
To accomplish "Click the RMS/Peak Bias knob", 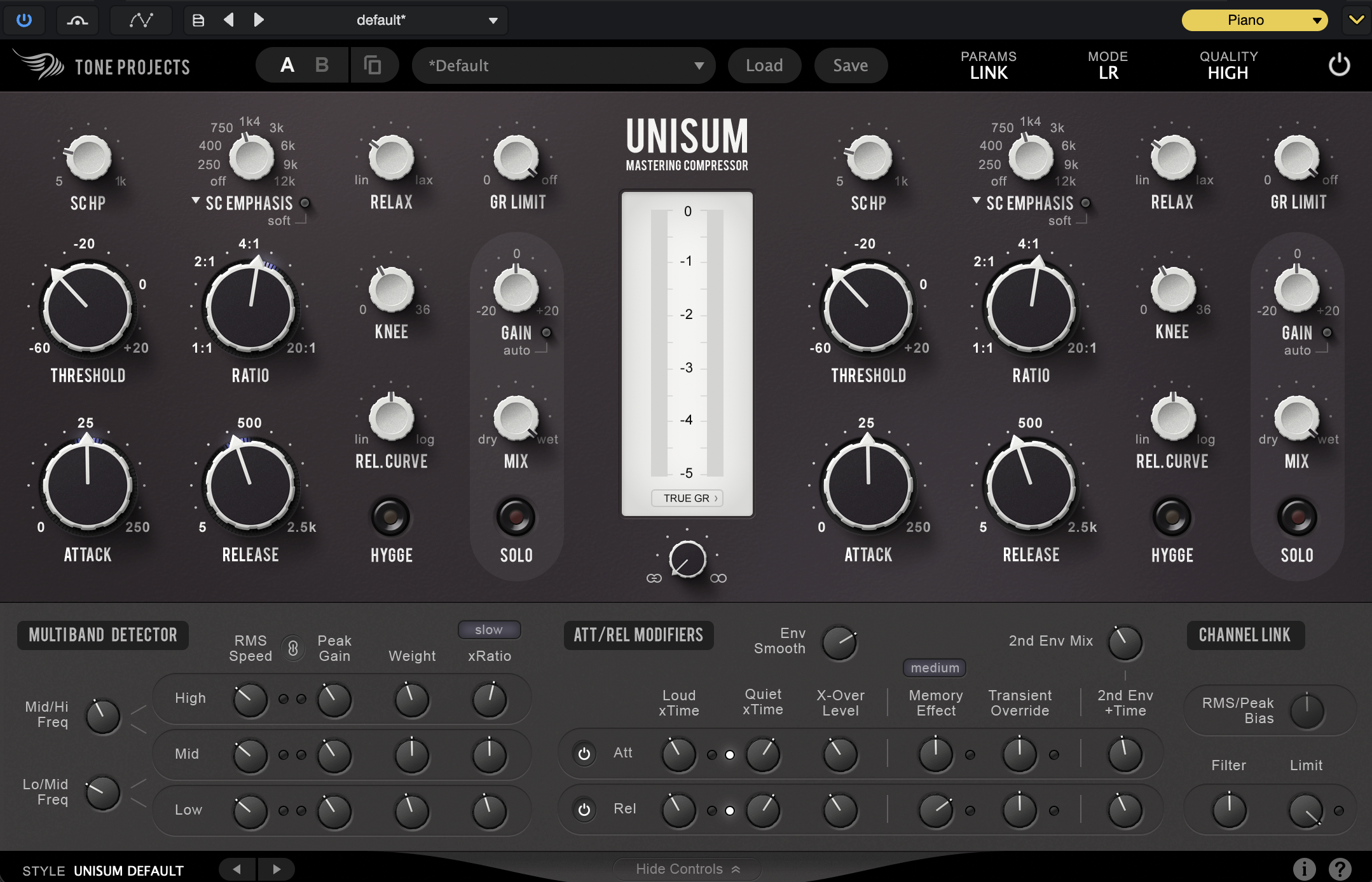I will 1307,711.
